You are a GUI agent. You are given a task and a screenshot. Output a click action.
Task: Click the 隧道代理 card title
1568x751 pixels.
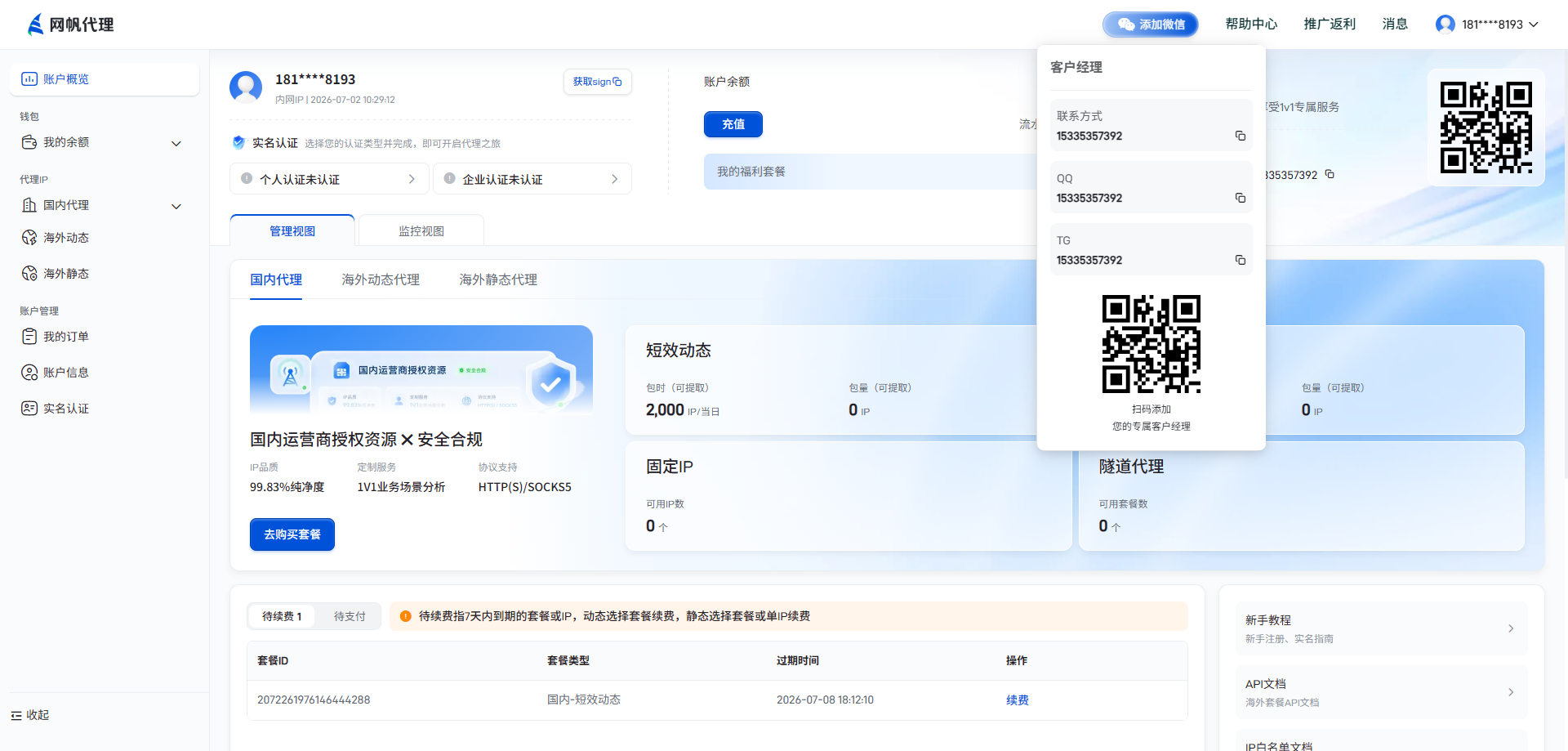1132,467
